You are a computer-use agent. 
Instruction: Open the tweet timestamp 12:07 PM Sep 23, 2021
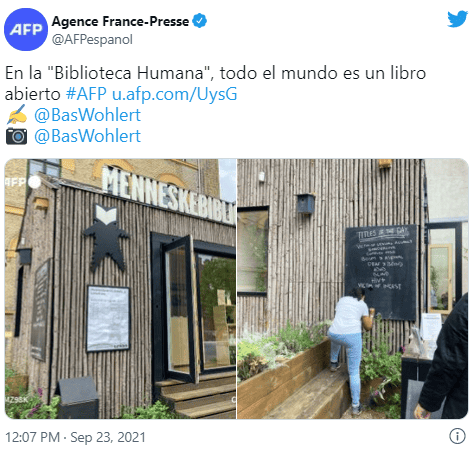(x=75, y=437)
